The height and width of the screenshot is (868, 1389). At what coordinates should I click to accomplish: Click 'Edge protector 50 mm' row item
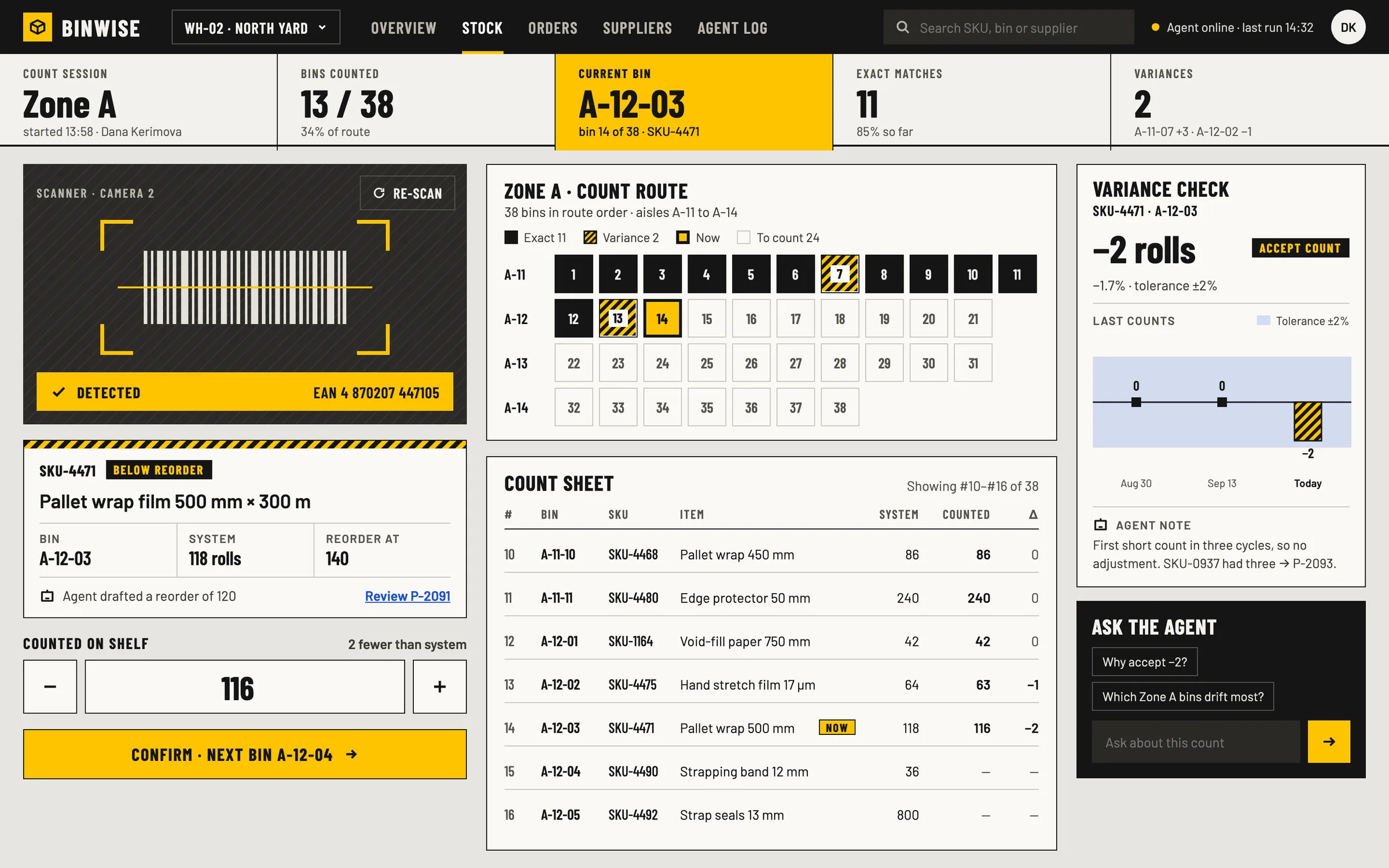745,598
